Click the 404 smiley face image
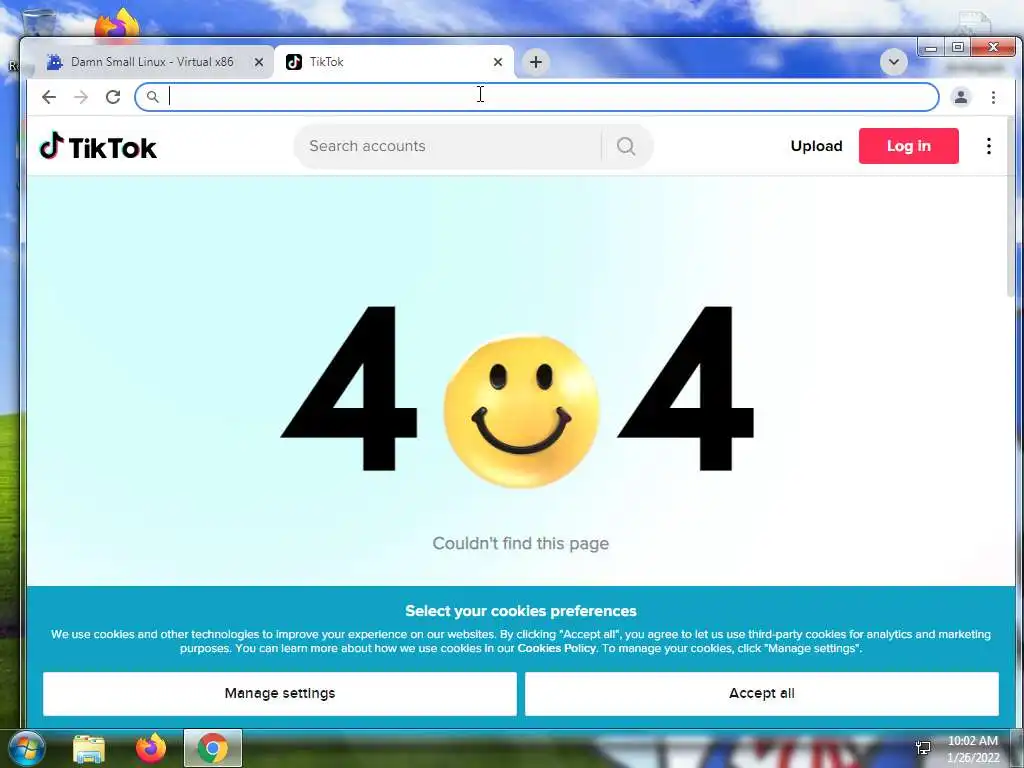The width and height of the screenshot is (1024, 768). (521, 411)
